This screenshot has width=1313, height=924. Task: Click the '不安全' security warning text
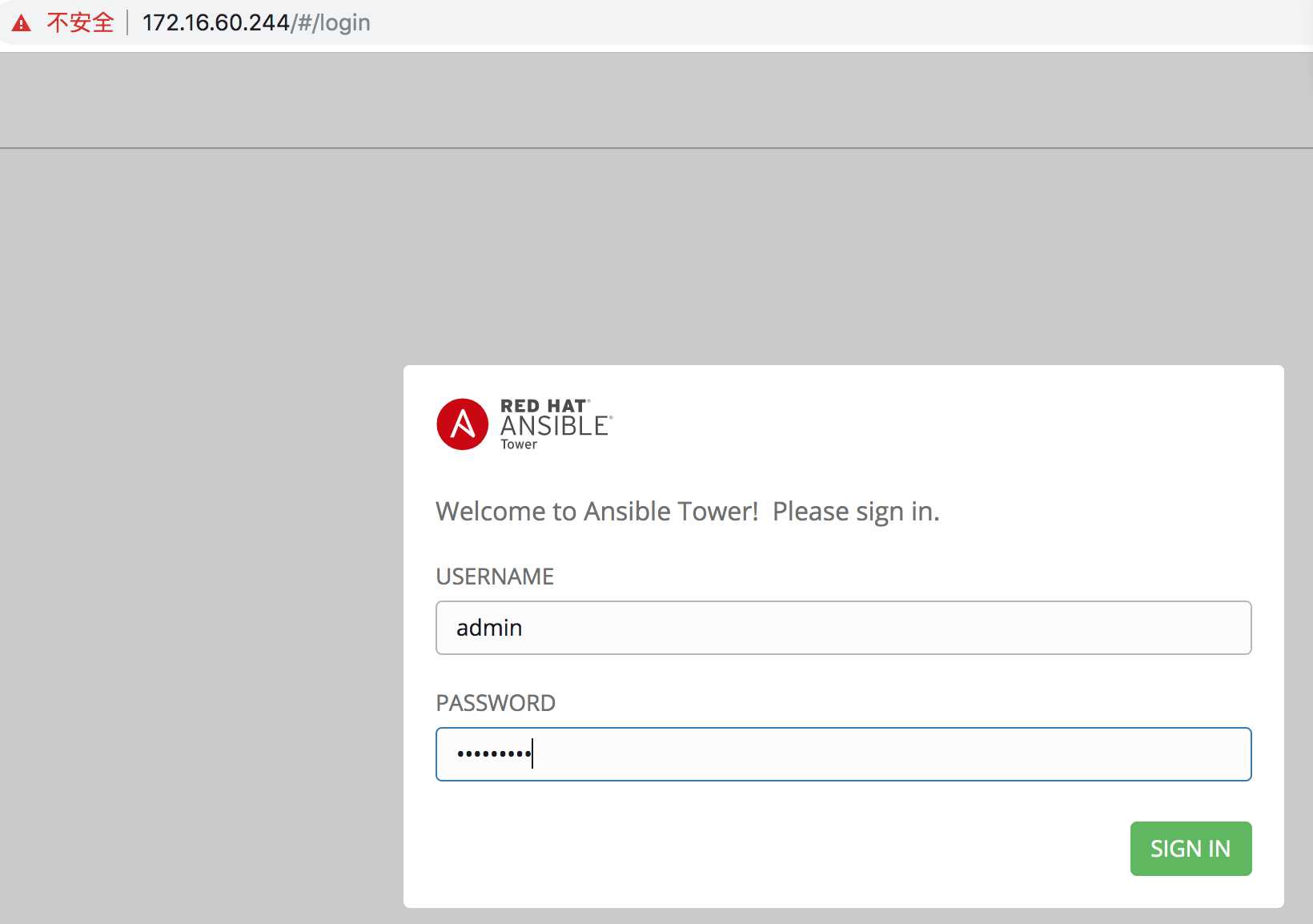click(80, 22)
